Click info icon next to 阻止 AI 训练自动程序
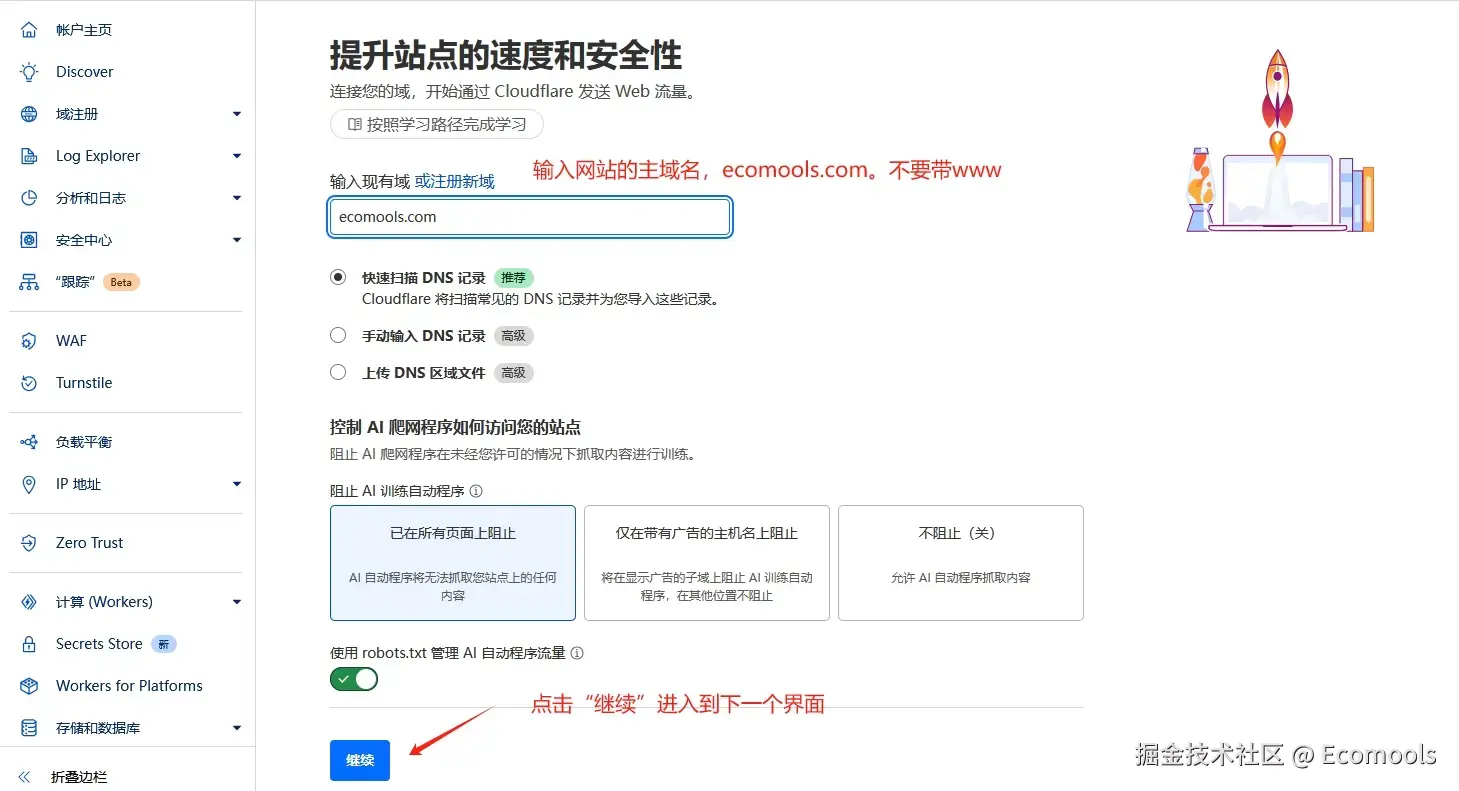This screenshot has height=791, width=1459. point(476,491)
